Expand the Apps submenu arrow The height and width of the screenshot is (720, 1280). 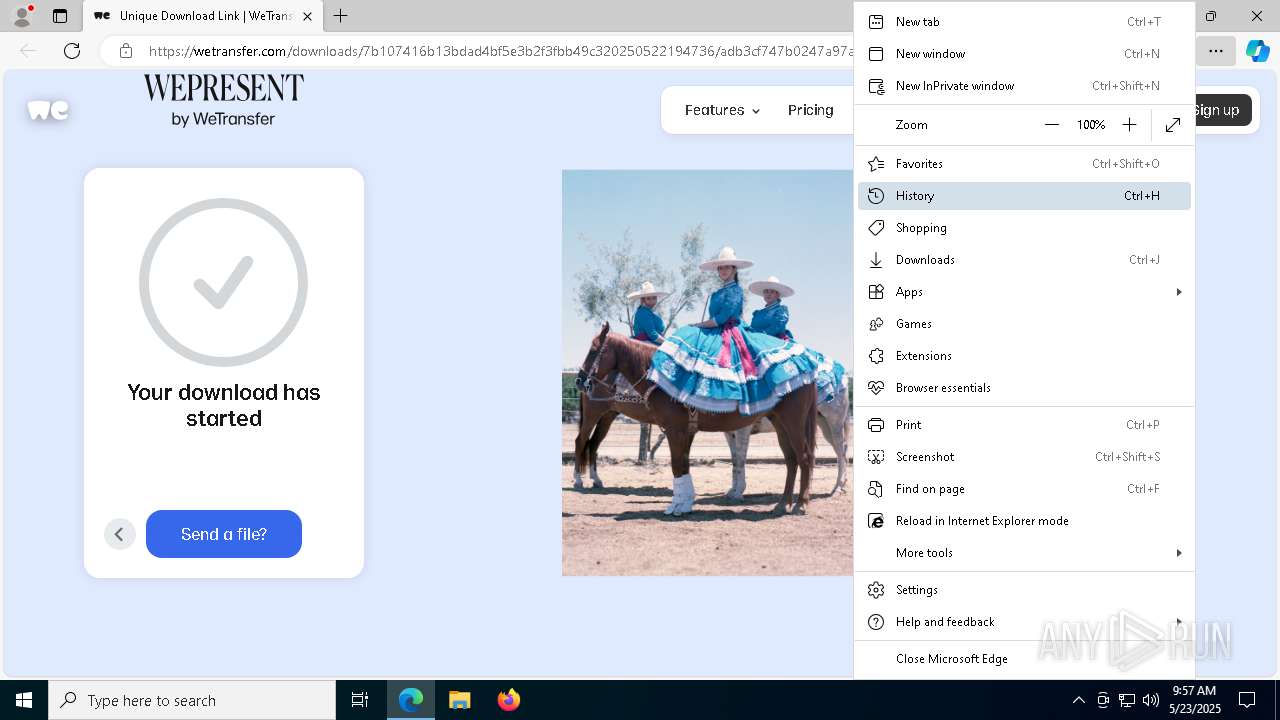(1178, 292)
